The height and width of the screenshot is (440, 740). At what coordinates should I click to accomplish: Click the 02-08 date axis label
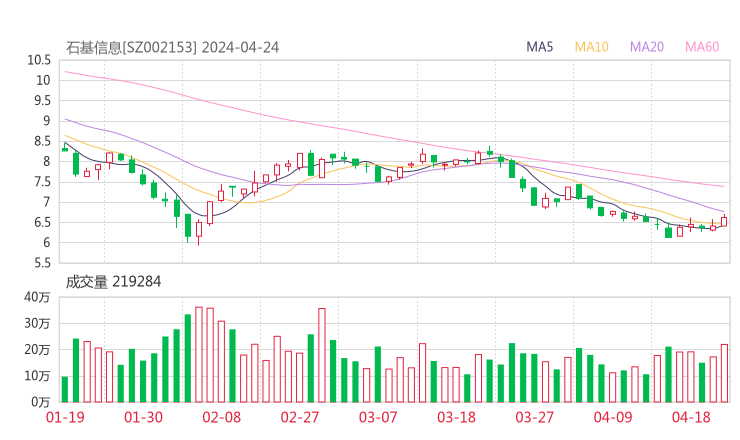222,417
